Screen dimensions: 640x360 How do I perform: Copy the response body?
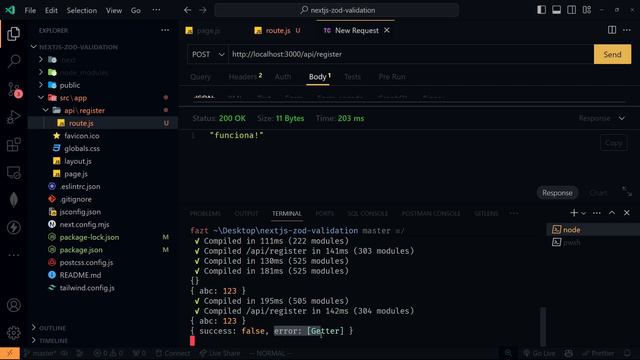pyautogui.click(x=613, y=143)
